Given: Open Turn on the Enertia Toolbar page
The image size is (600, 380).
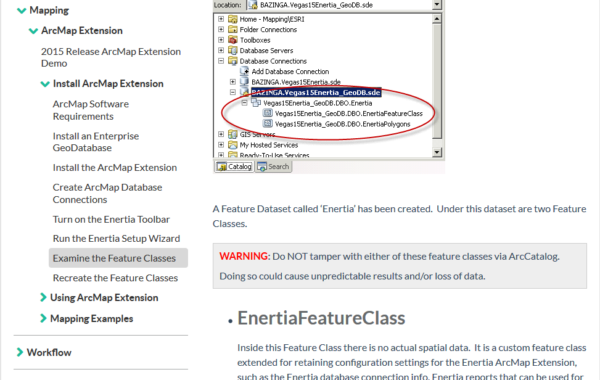Looking at the screenshot, I should point(111,219).
